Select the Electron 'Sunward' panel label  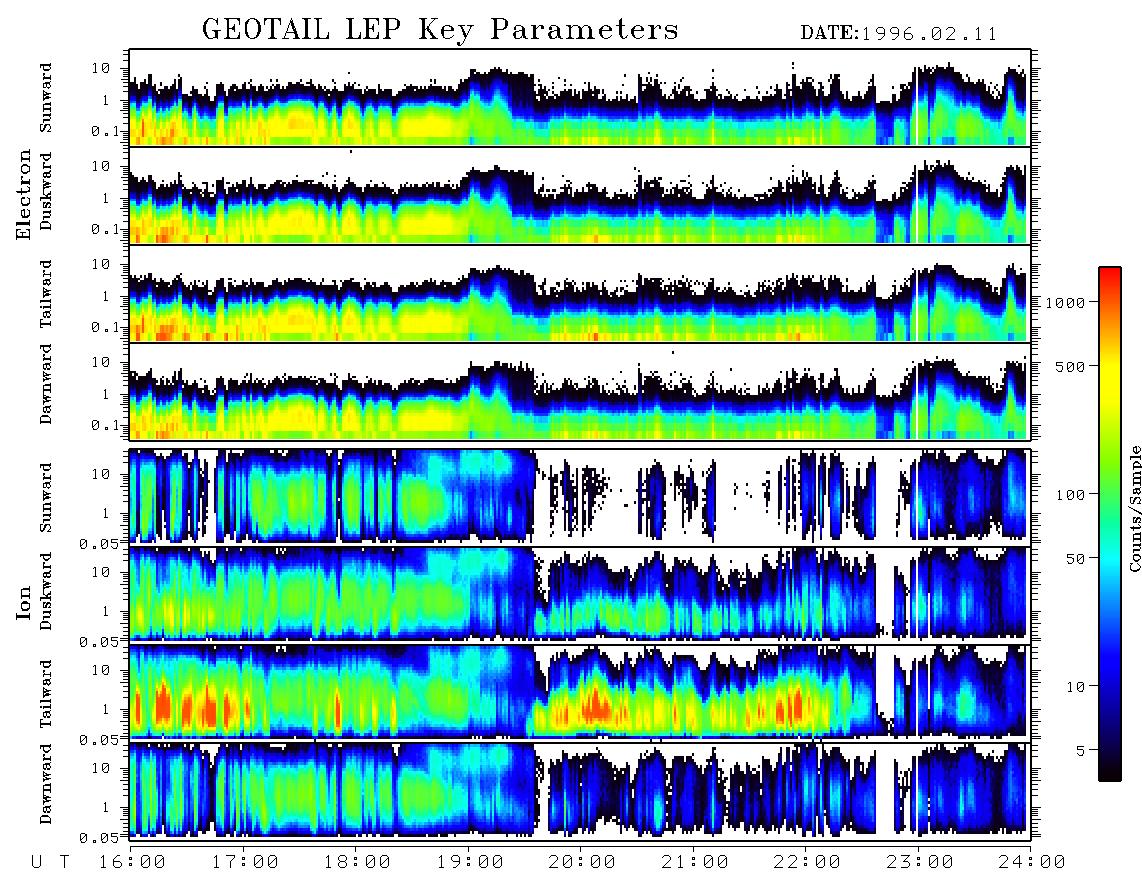tap(47, 98)
